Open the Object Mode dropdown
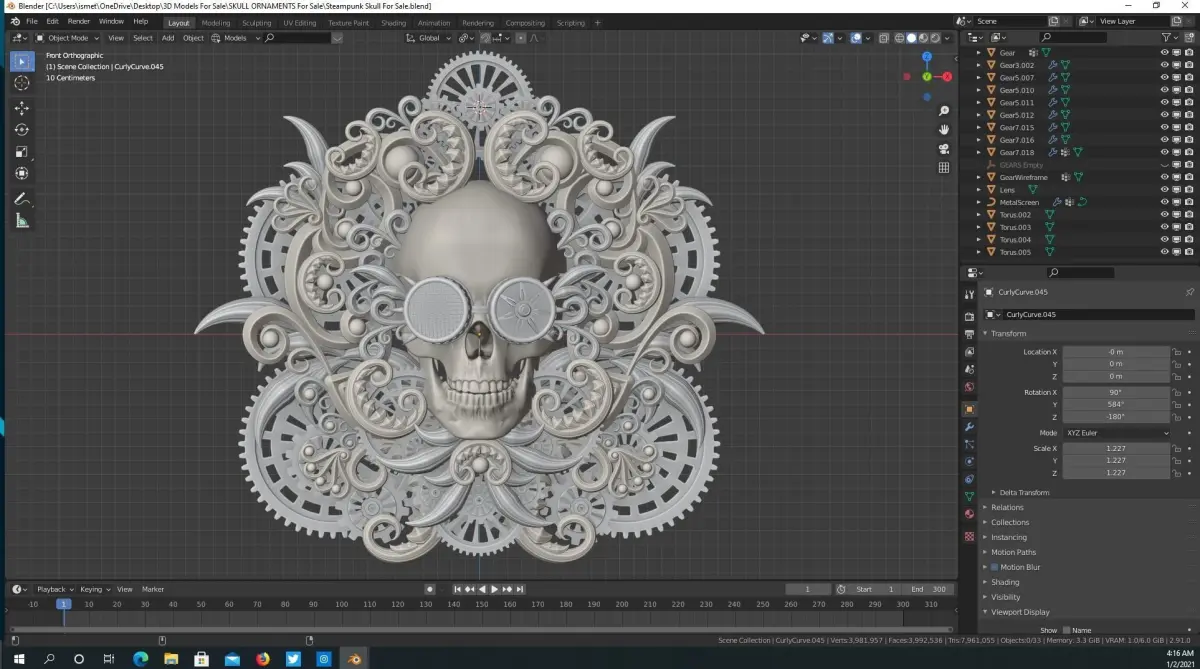Viewport: 1200px width, 669px height. tap(68, 38)
